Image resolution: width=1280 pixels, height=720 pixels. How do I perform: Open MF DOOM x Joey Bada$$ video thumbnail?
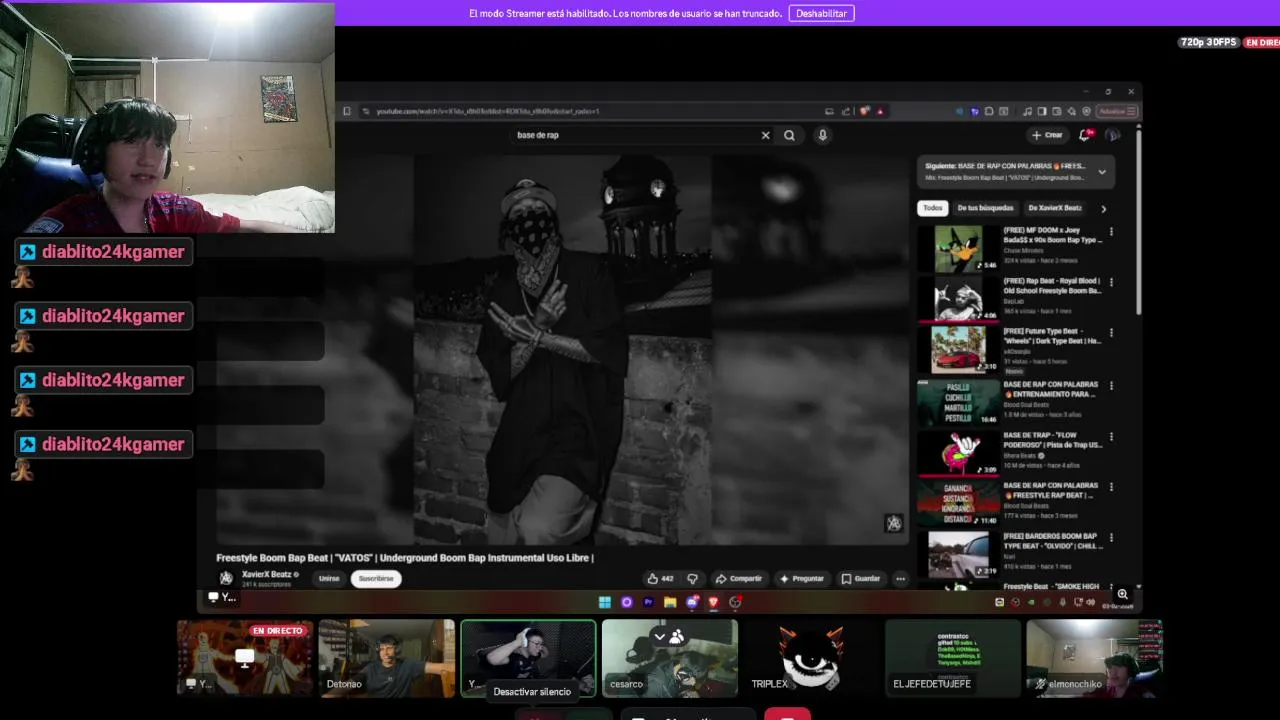[x=958, y=248]
